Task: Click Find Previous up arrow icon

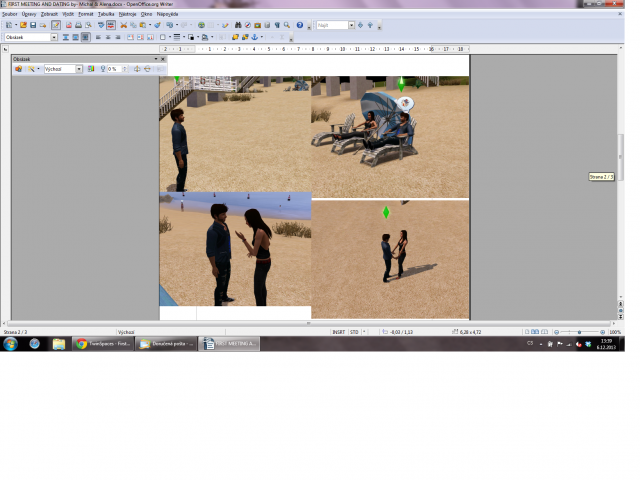Action: click(x=370, y=25)
